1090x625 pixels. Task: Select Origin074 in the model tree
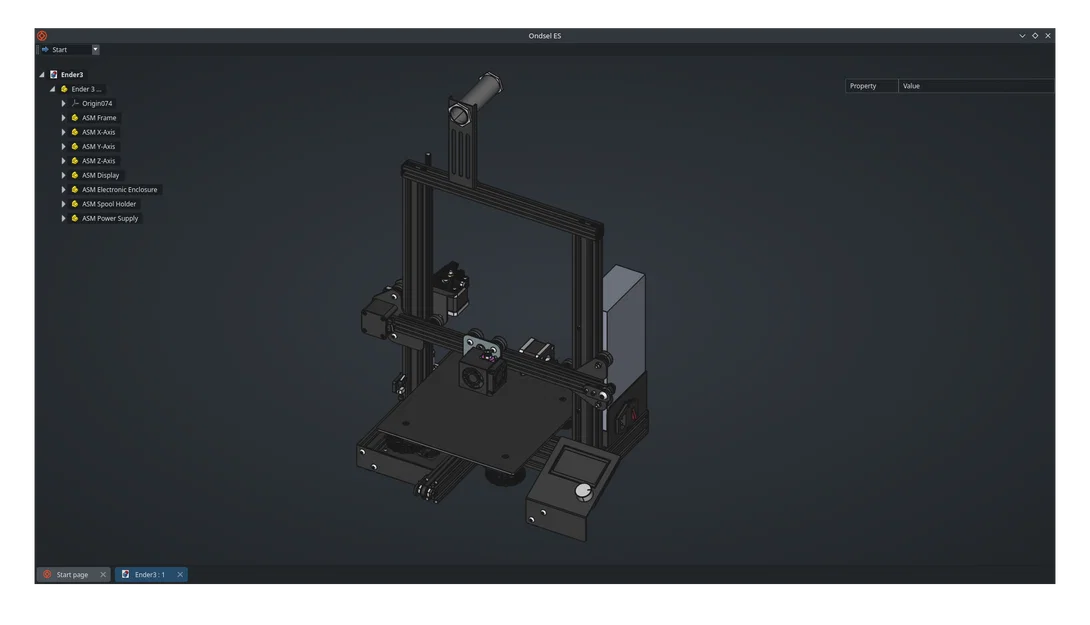pyautogui.click(x=97, y=104)
